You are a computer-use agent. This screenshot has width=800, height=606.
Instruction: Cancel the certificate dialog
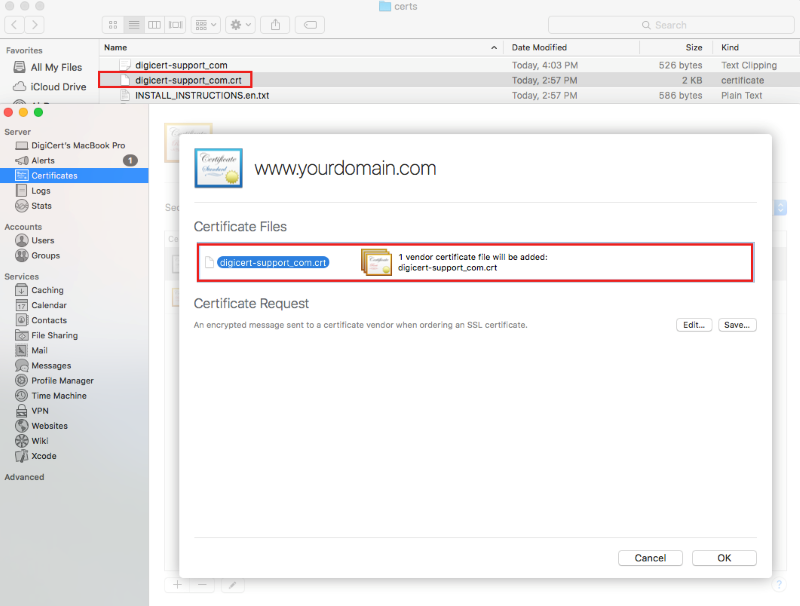click(650, 558)
